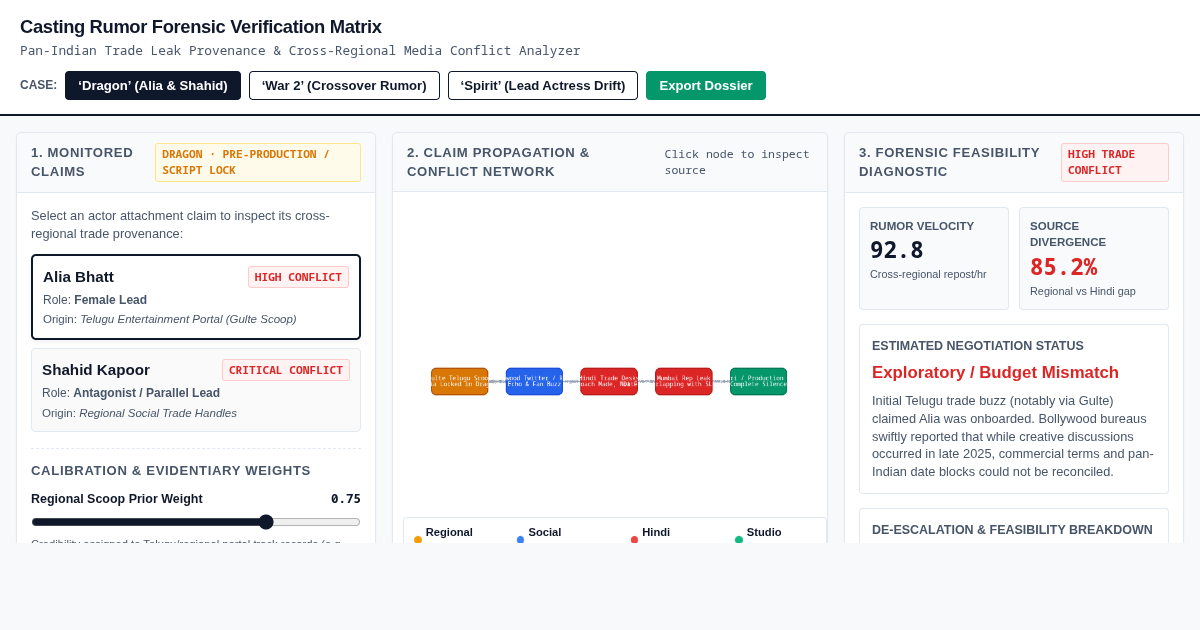Switch case to 'War 2' (Crossover Rumor)
Image resolution: width=1200 pixels, height=630 pixels.
tap(344, 85)
